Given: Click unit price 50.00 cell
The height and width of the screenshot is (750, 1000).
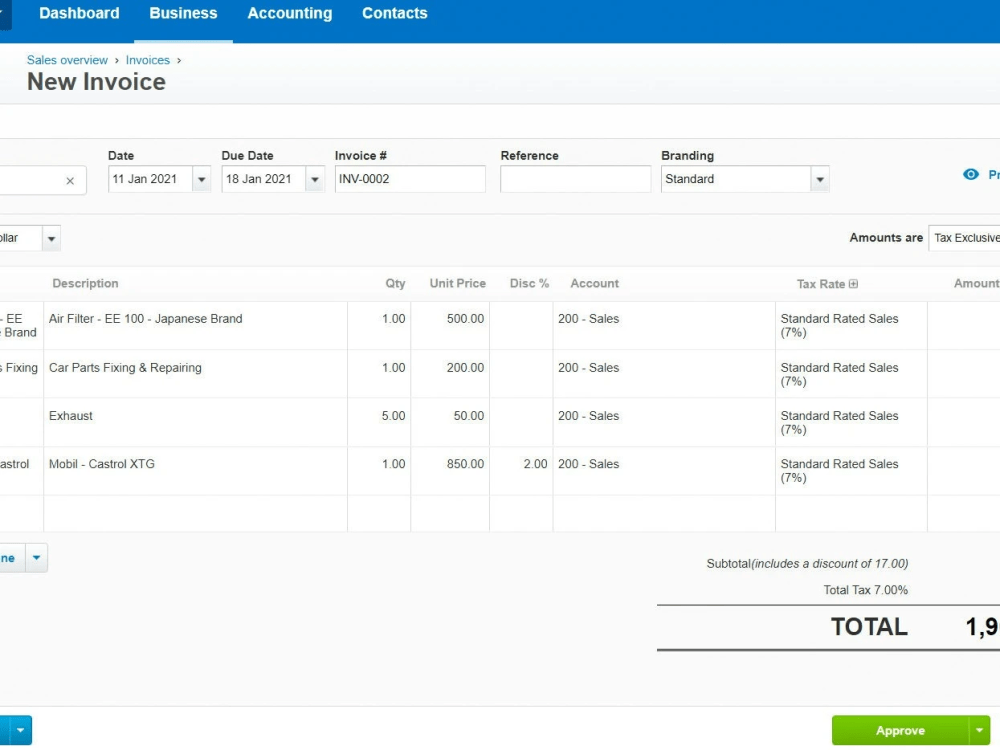Looking at the screenshot, I should point(450,422).
